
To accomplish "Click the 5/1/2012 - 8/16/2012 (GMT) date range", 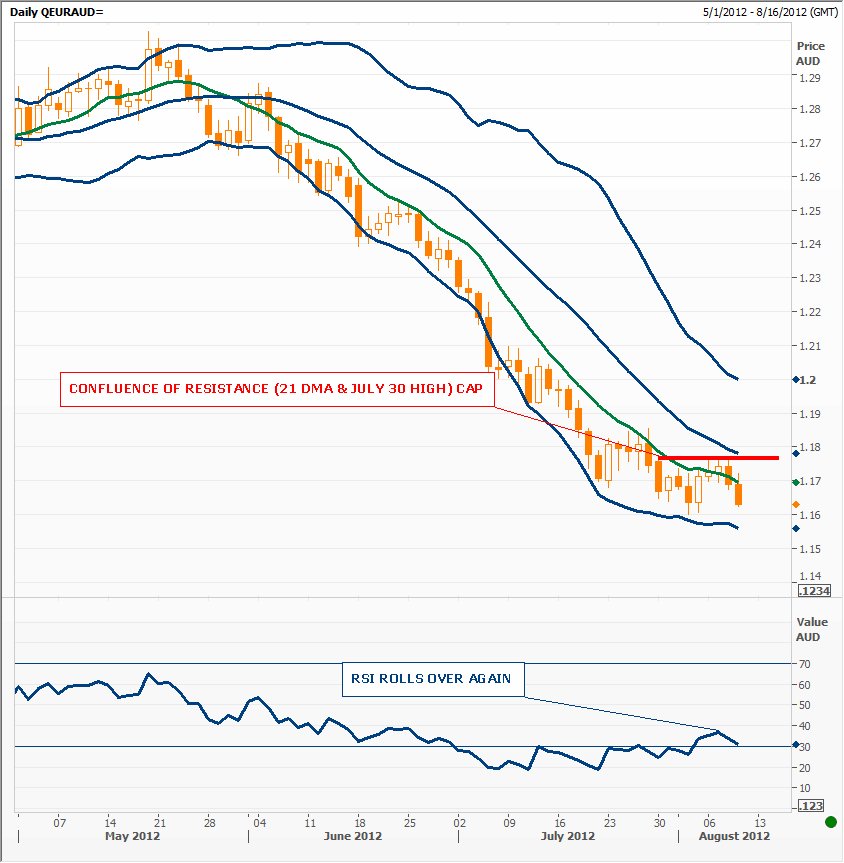I will (x=770, y=12).
